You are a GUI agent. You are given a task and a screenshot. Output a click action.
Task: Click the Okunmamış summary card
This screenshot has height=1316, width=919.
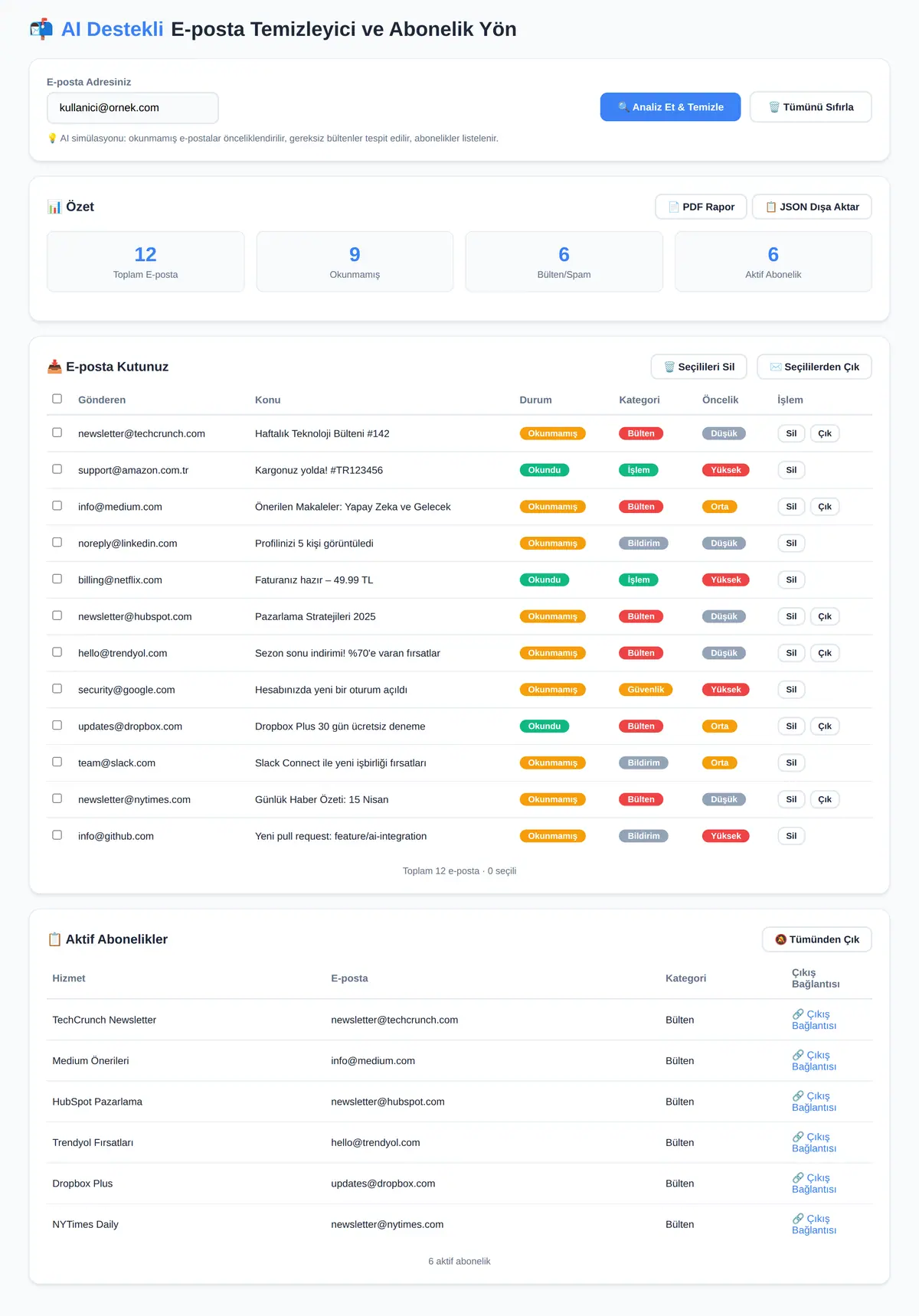(355, 262)
